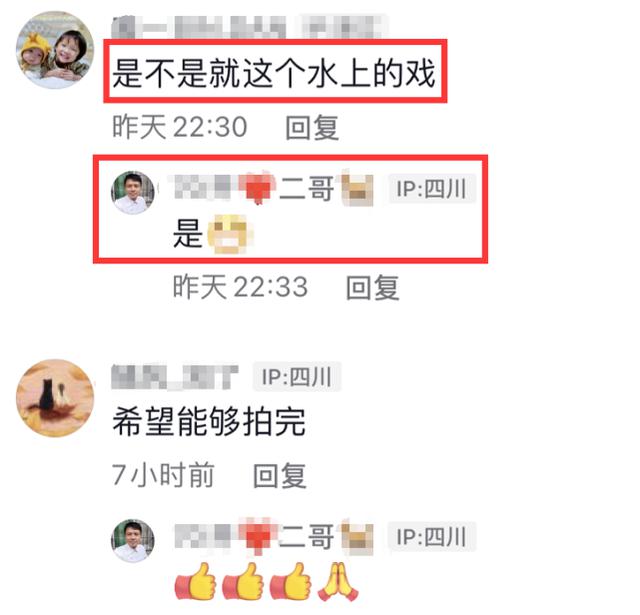Reply to the comment posted 昨天 22:30
The image size is (640, 615).
[312, 127]
